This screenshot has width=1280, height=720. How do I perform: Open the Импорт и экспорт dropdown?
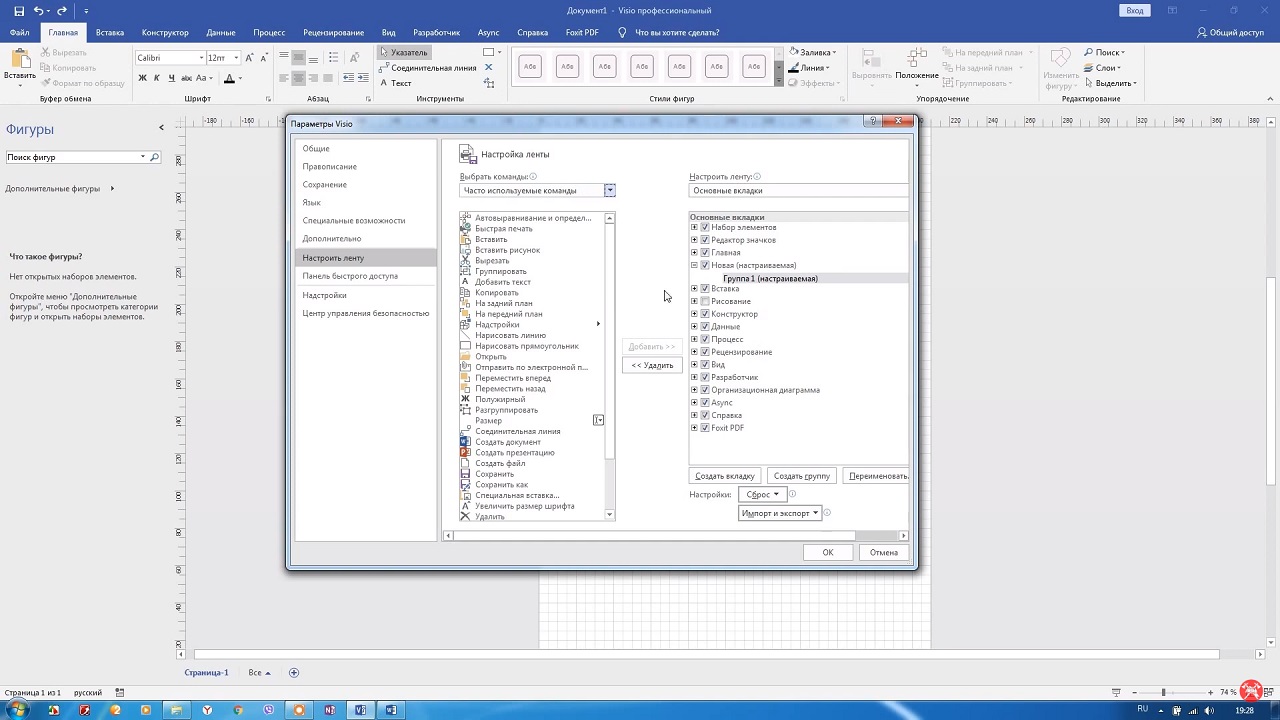point(780,513)
